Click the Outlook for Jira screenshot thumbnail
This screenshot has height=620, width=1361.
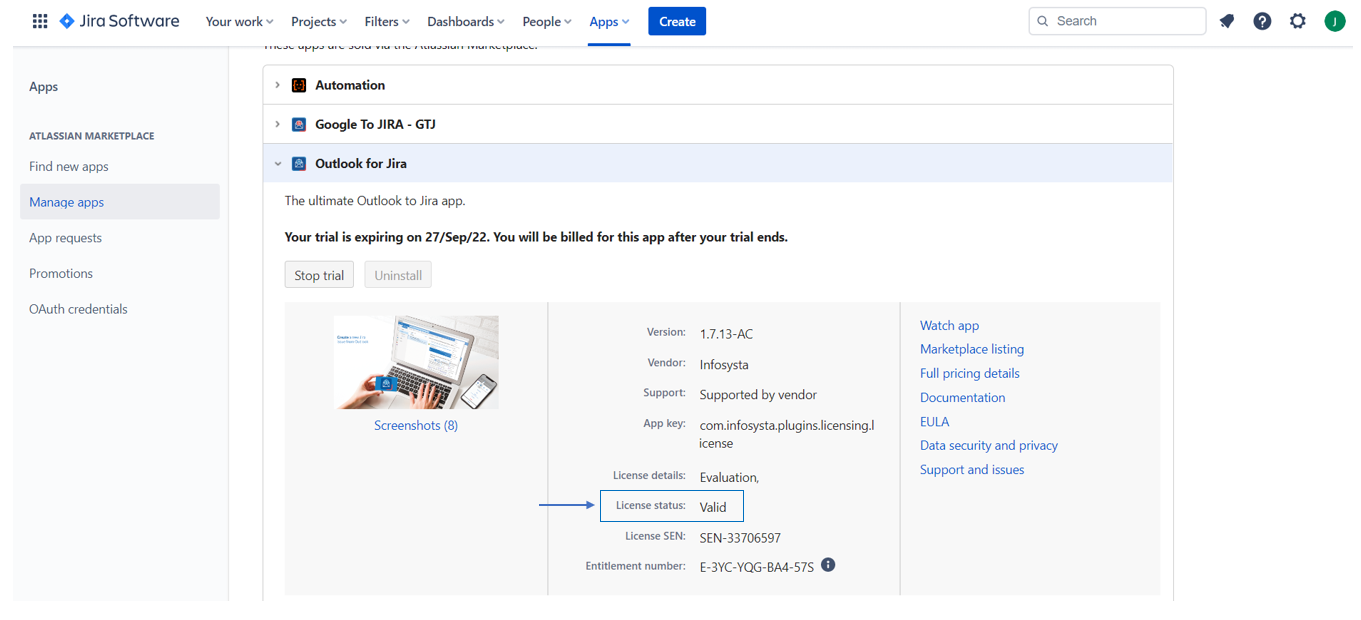pos(416,362)
